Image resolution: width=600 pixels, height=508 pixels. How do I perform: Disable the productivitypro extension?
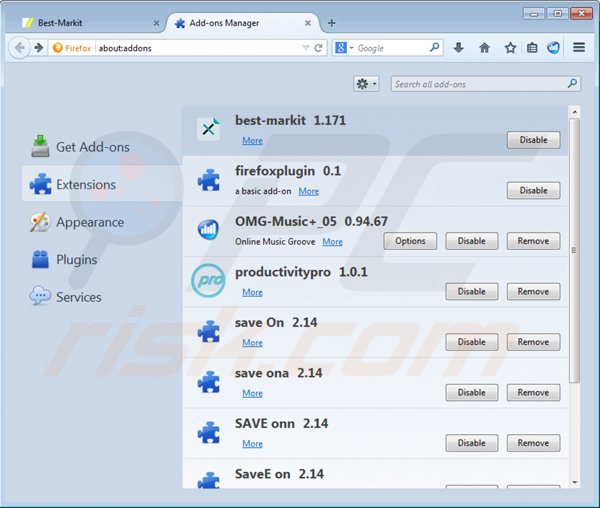point(472,291)
